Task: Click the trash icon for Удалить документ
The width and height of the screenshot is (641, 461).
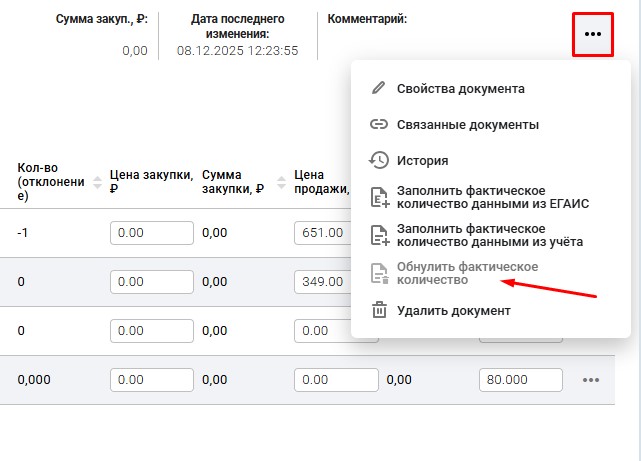Action: 378,310
